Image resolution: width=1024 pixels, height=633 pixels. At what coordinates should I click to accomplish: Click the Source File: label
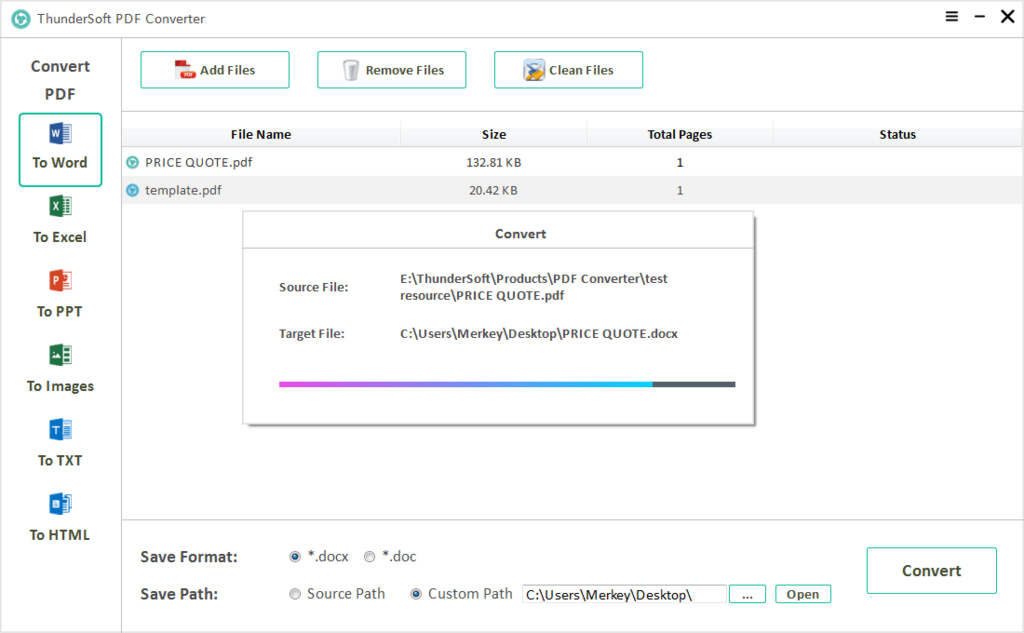click(313, 287)
